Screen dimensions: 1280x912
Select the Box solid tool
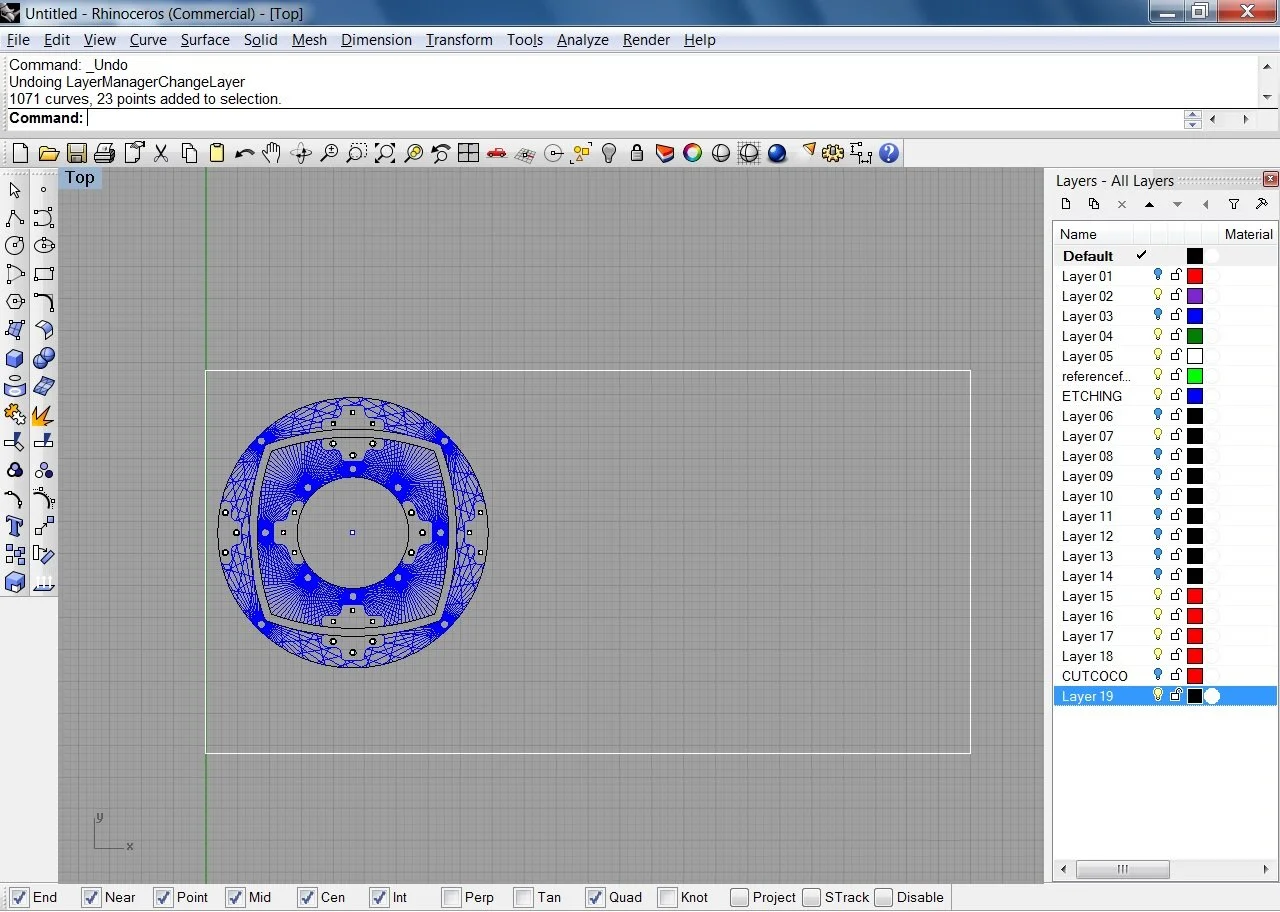(15, 358)
